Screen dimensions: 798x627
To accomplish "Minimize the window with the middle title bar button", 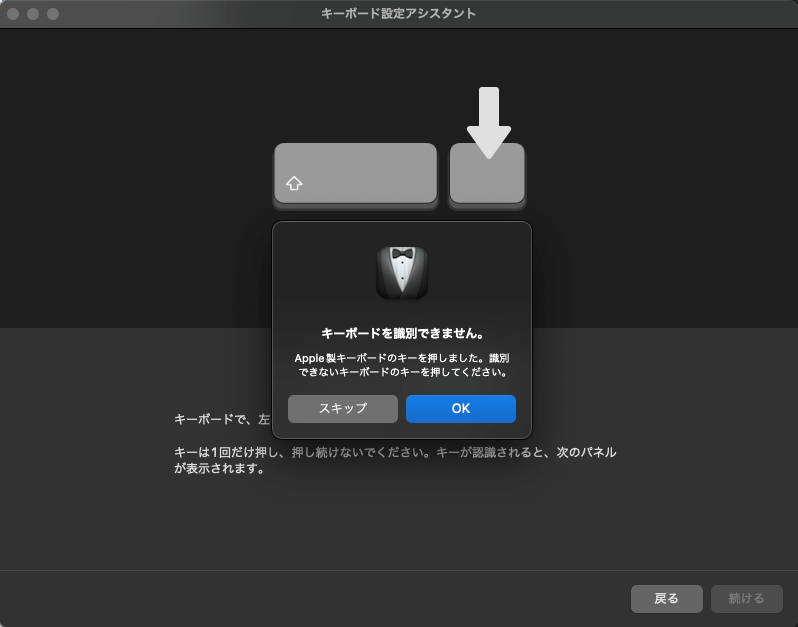I will point(33,14).
